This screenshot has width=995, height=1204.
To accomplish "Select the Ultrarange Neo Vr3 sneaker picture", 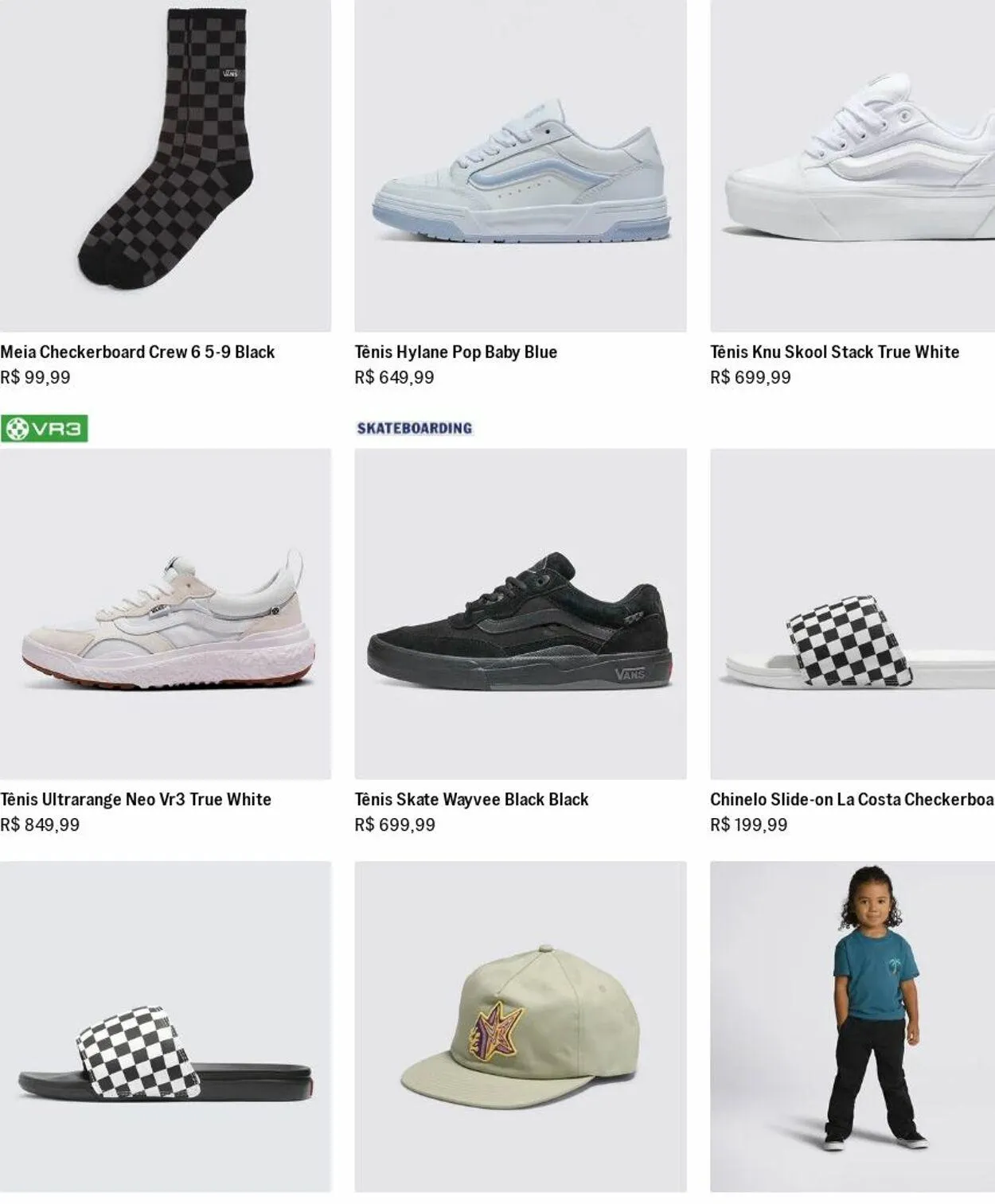I will (165, 614).
